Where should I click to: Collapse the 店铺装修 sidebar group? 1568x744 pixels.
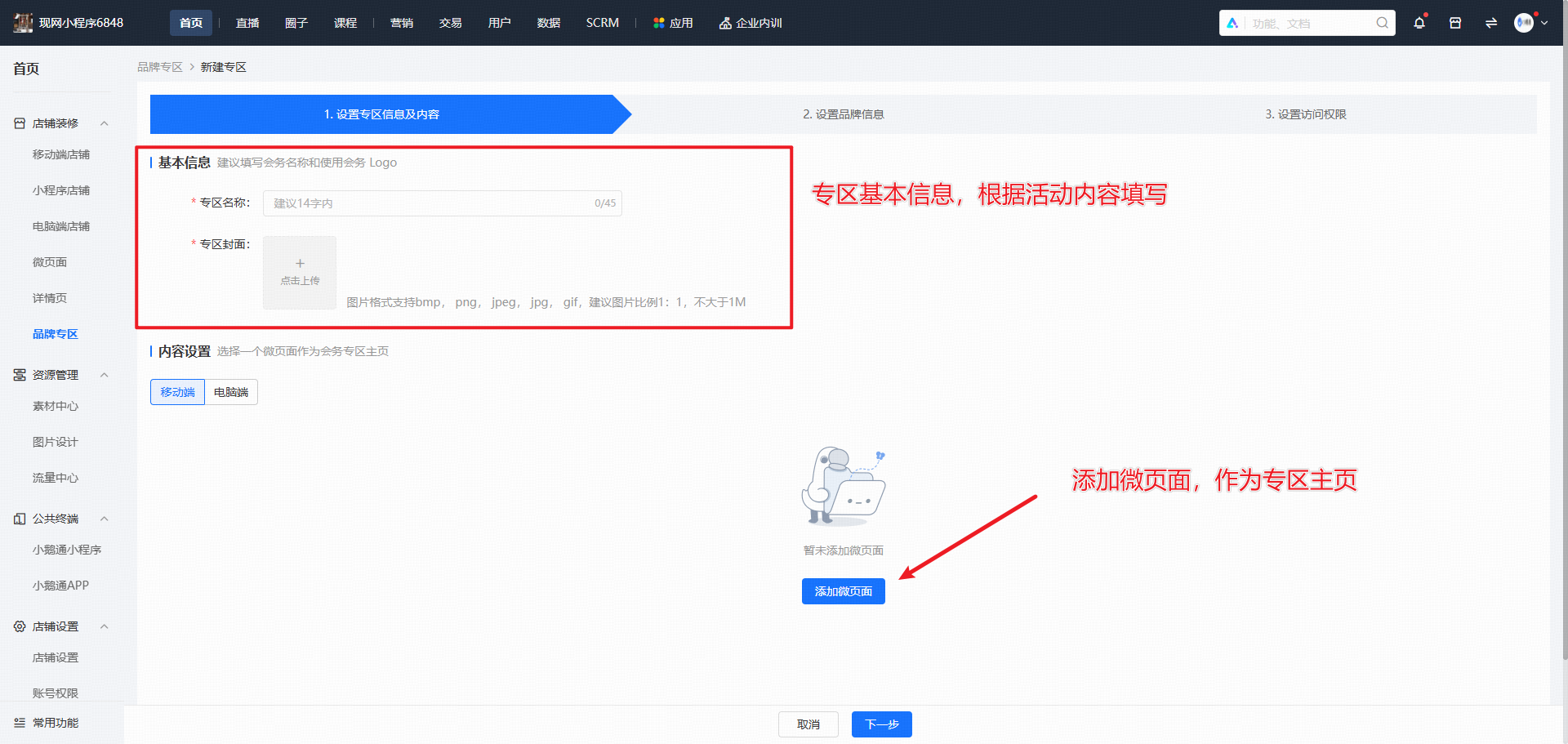coord(105,123)
